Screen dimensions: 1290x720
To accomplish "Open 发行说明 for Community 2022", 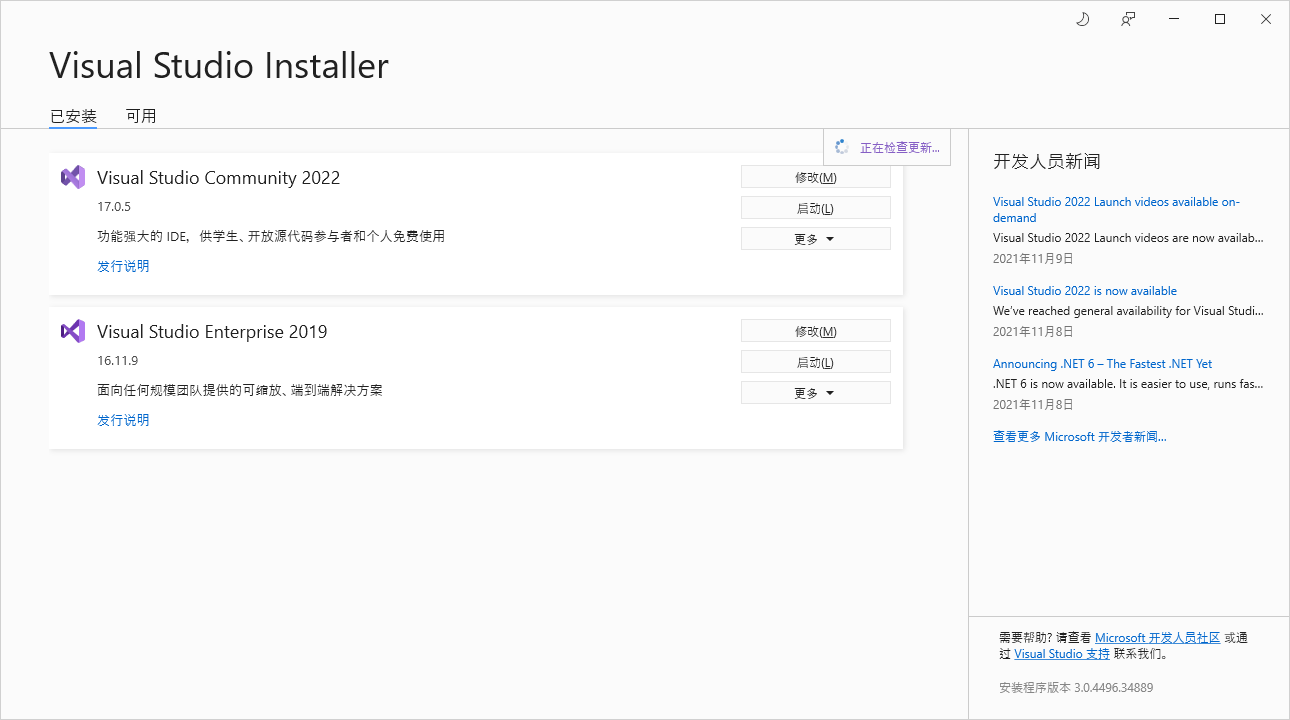I will pyautogui.click(x=123, y=265).
